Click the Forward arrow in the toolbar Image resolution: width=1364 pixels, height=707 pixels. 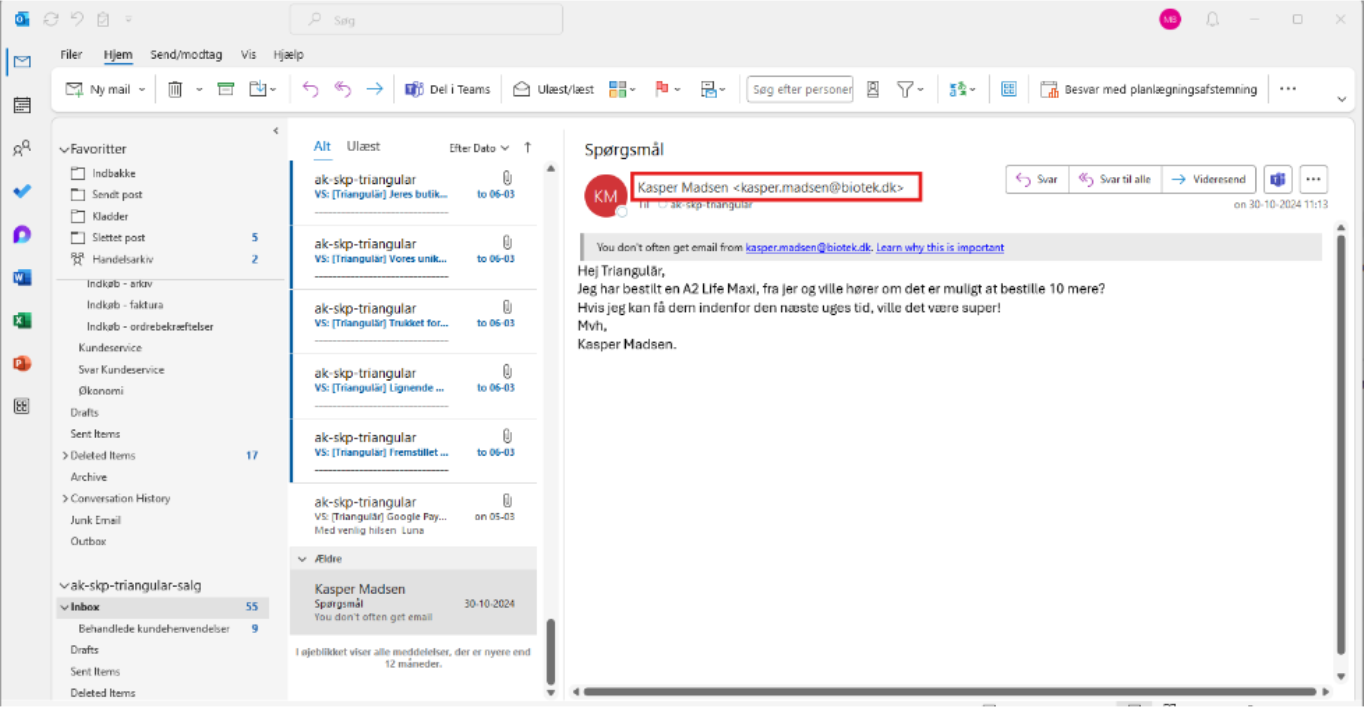coord(374,89)
